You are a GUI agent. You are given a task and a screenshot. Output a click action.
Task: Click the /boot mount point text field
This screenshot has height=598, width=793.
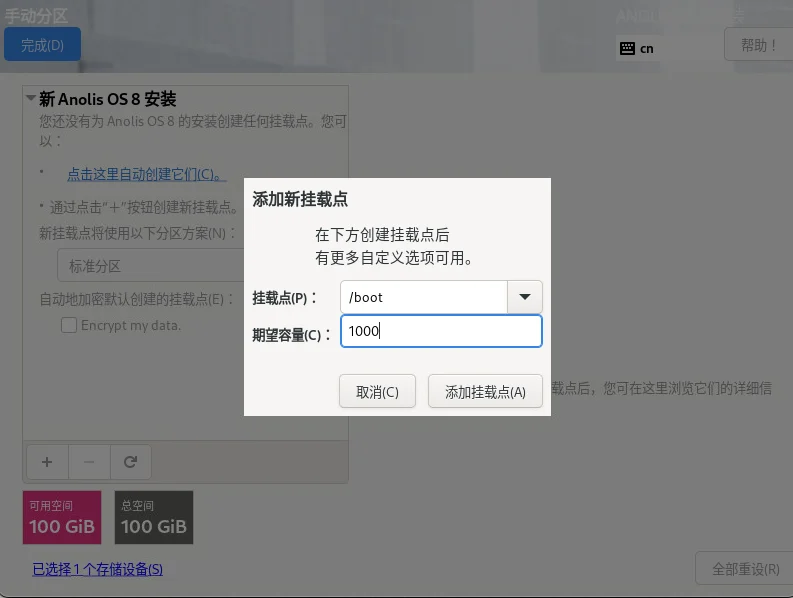click(424, 297)
